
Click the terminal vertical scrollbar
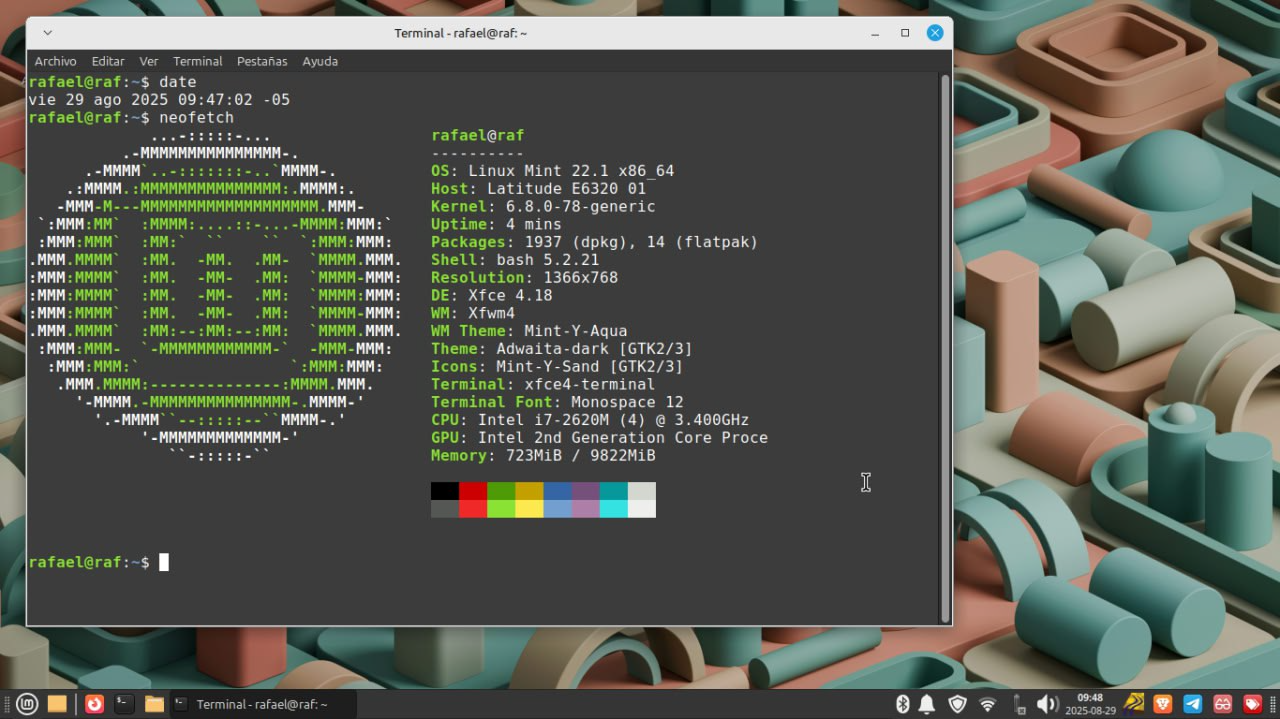click(x=945, y=348)
